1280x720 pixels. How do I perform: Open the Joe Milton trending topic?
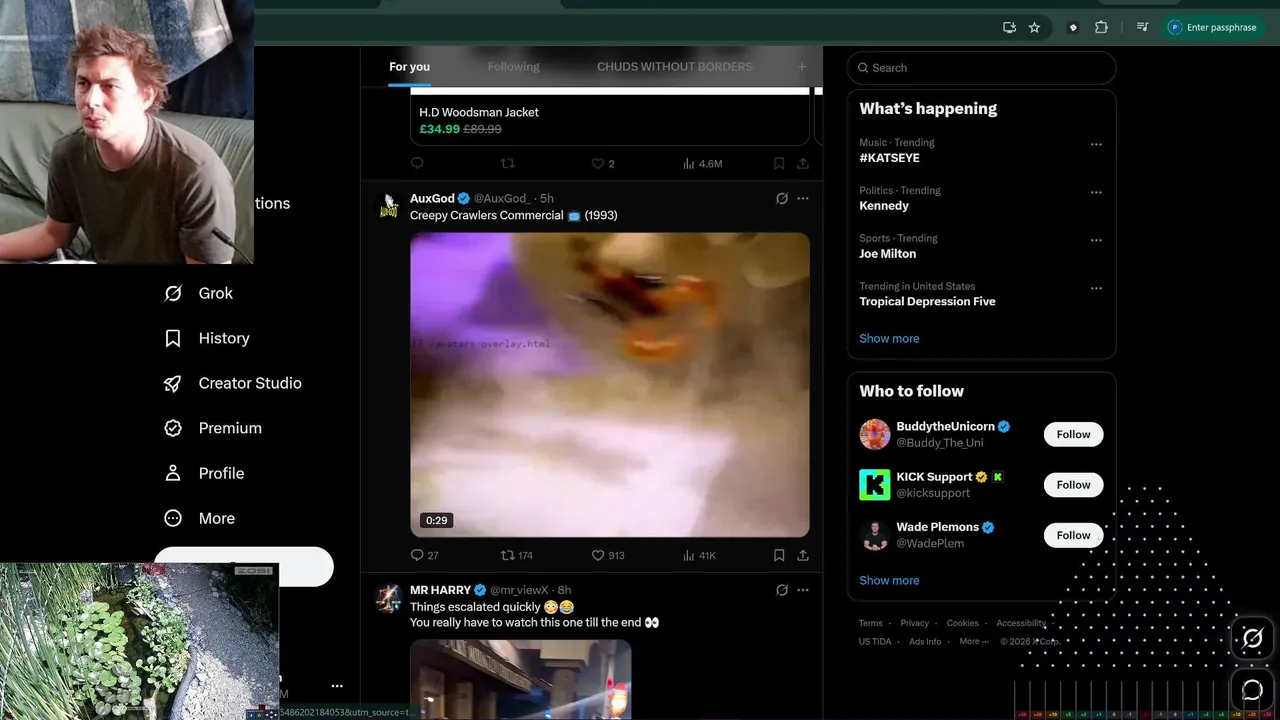pos(887,254)
